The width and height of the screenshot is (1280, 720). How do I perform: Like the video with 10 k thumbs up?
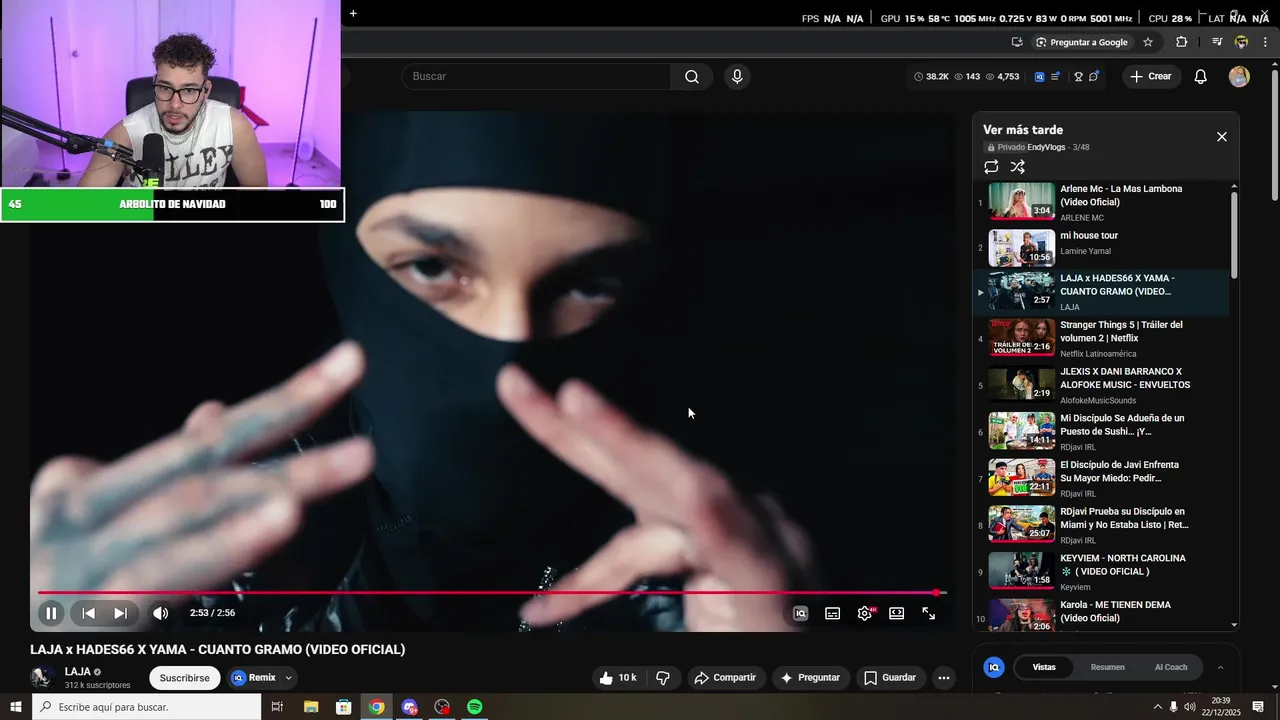pyautogui.click(x=618, y=678)
